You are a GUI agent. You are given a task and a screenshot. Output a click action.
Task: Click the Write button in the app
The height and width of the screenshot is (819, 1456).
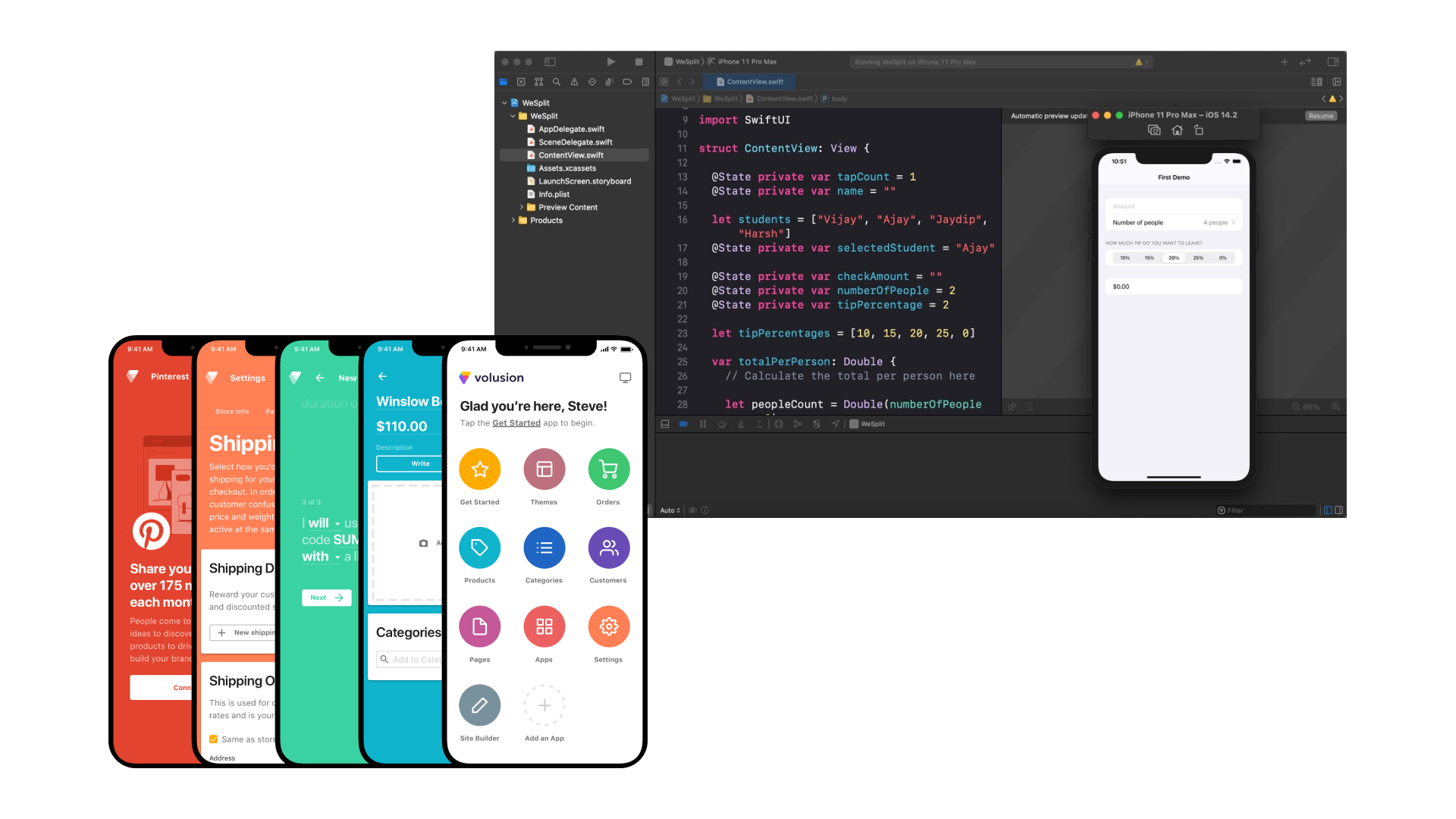[x=419, y=464]
